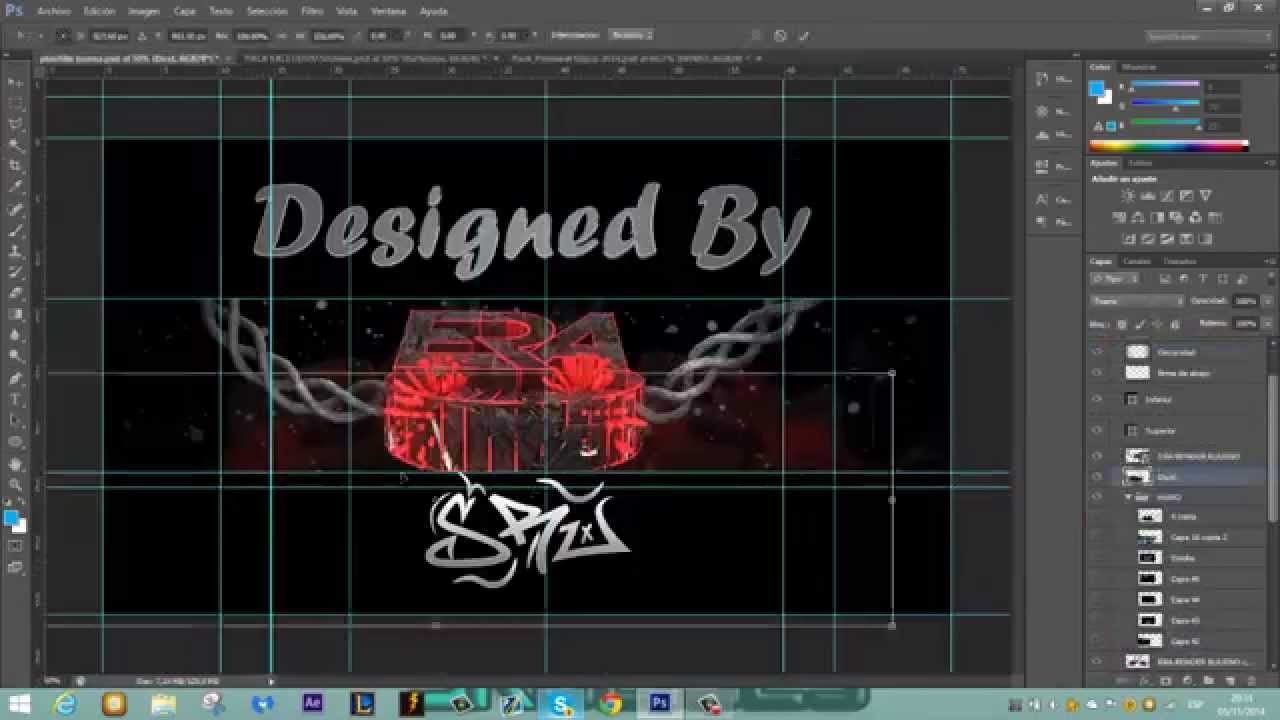1280x720 pixels.
Task: Open the Archivo menu
Action: (53, 11)
